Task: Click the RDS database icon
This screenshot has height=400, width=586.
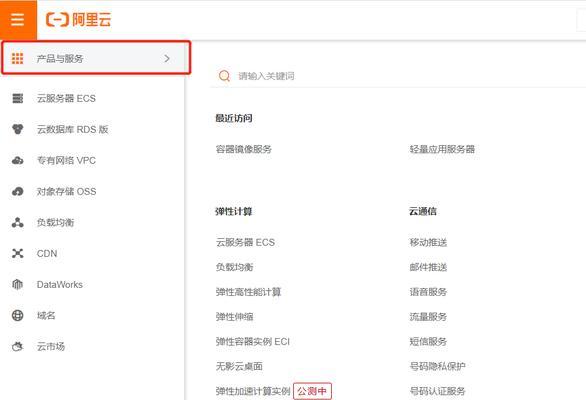Action: 18,129
